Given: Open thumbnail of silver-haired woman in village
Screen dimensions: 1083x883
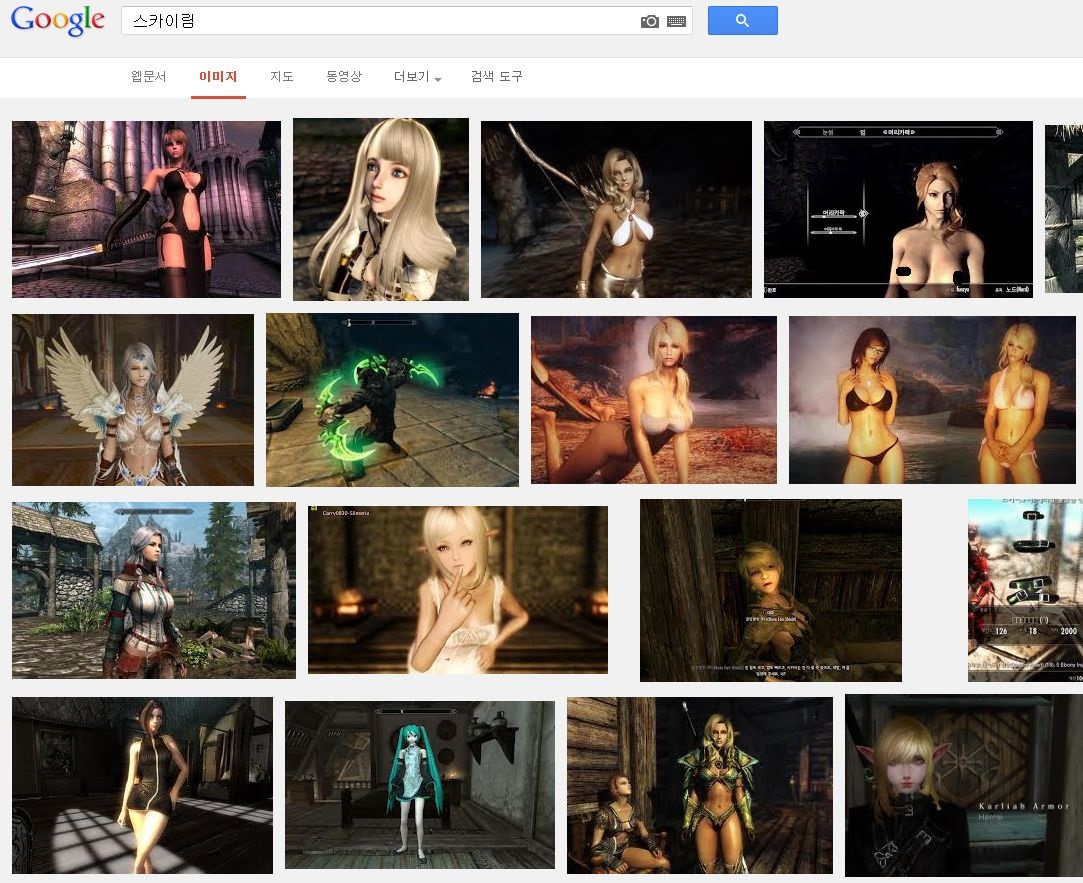Looking at the screenshot, I should 153,590.
